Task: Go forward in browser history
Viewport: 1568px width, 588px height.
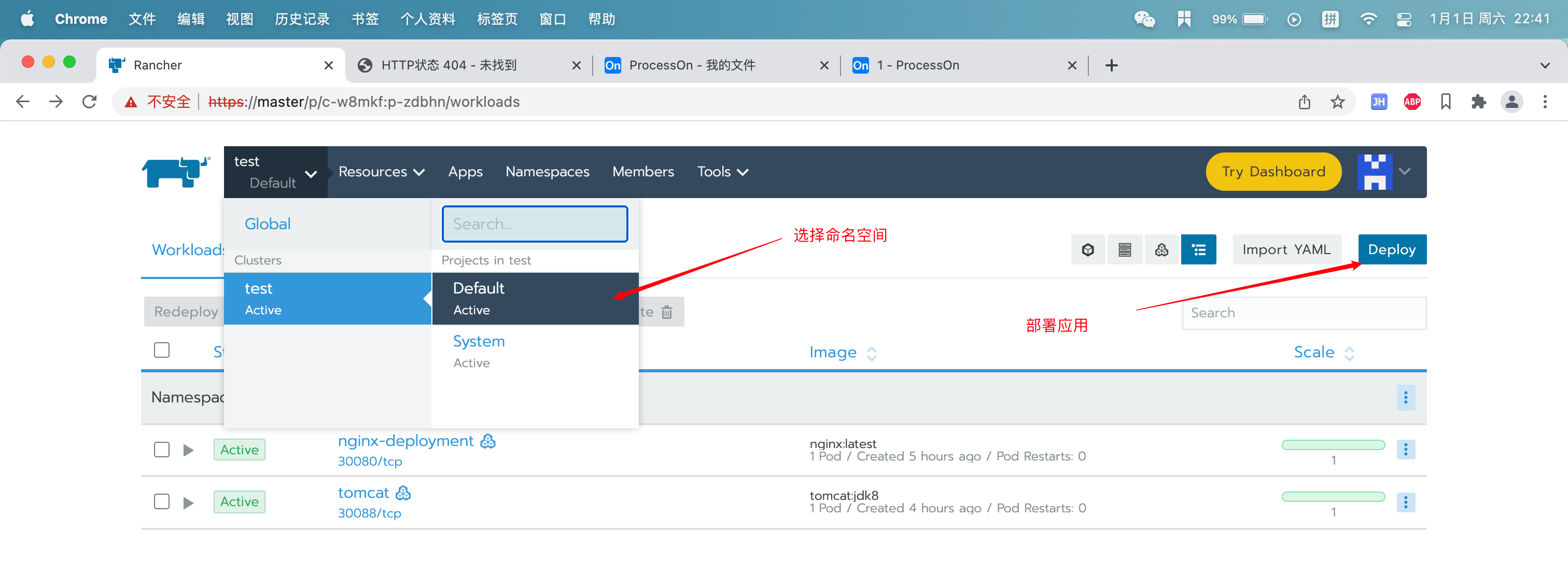Action: coord(56,102)
